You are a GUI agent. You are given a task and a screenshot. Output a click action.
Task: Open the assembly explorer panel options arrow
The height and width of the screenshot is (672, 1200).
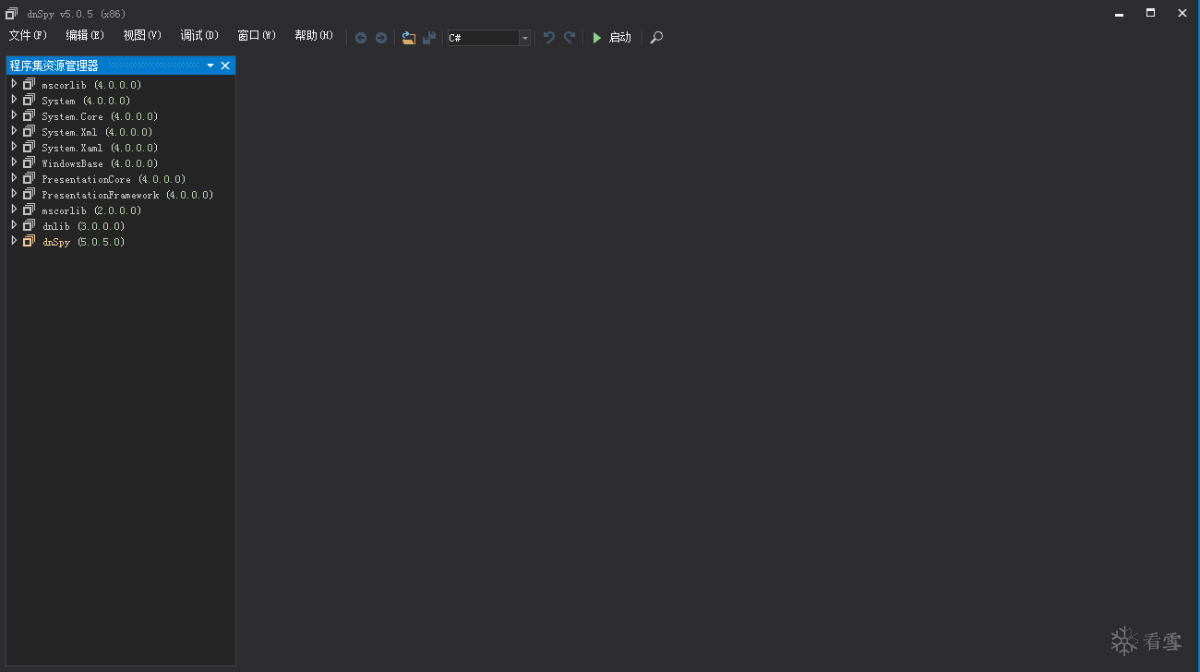pyautogui.click(x=211, y=65)
